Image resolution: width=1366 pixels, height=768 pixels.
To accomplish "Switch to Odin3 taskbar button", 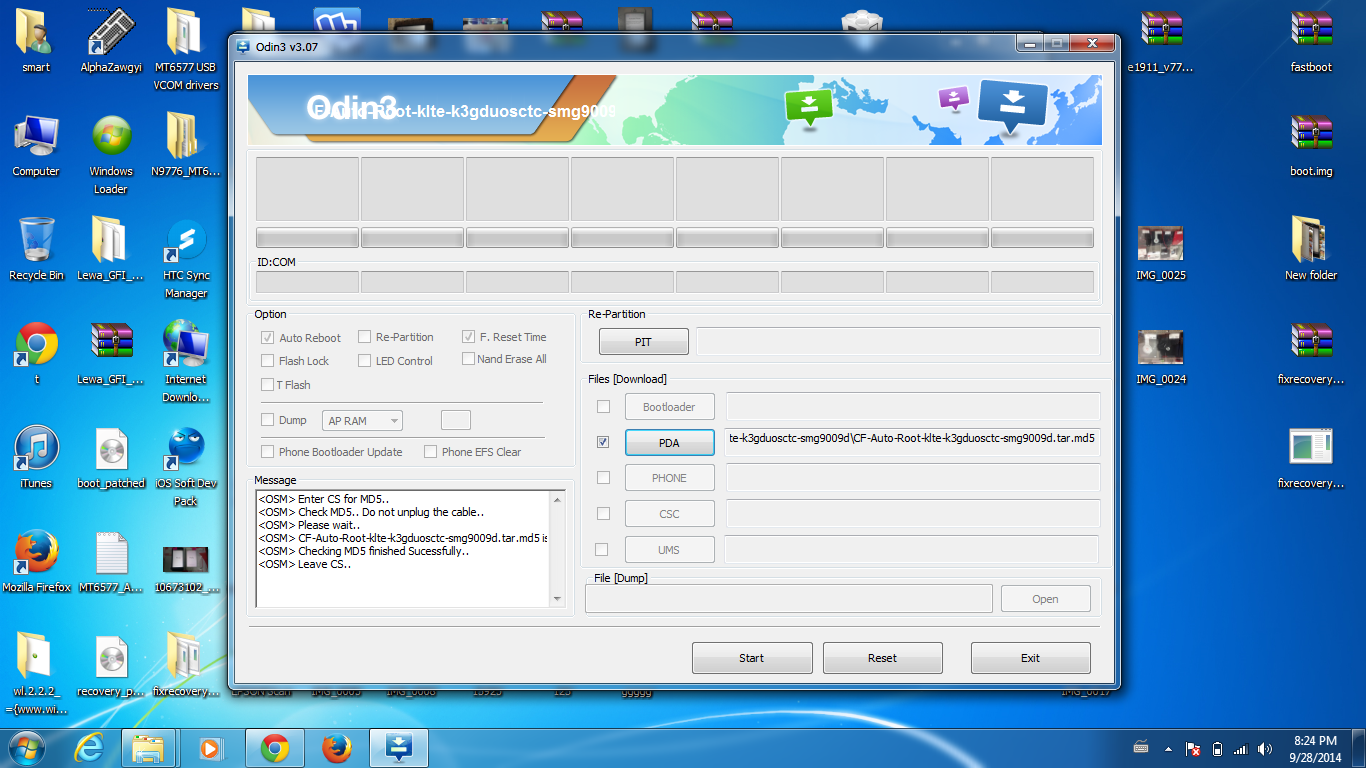I will pyautogui.click(x=399, y=747).
